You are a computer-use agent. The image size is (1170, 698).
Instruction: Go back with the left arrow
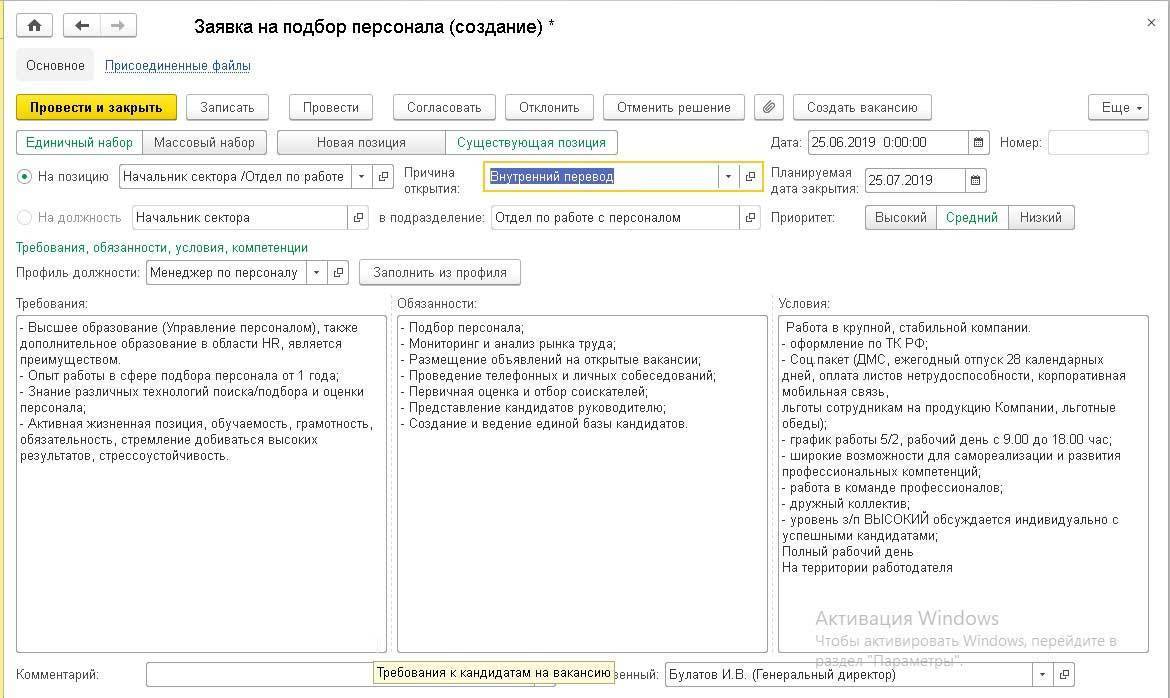pyautogui.click(x=82, y=26)
